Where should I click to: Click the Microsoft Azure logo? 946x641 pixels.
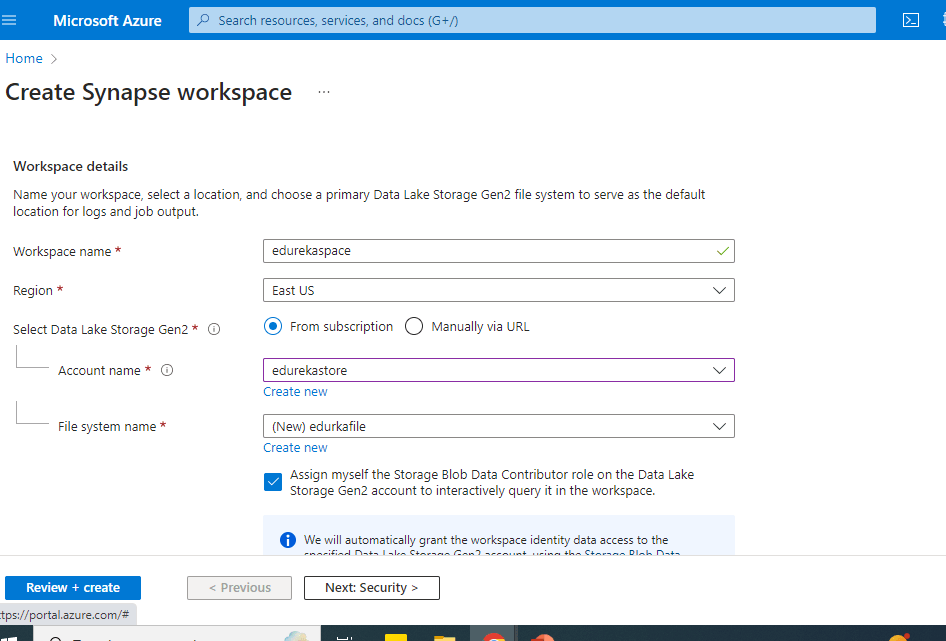point(107,19)
